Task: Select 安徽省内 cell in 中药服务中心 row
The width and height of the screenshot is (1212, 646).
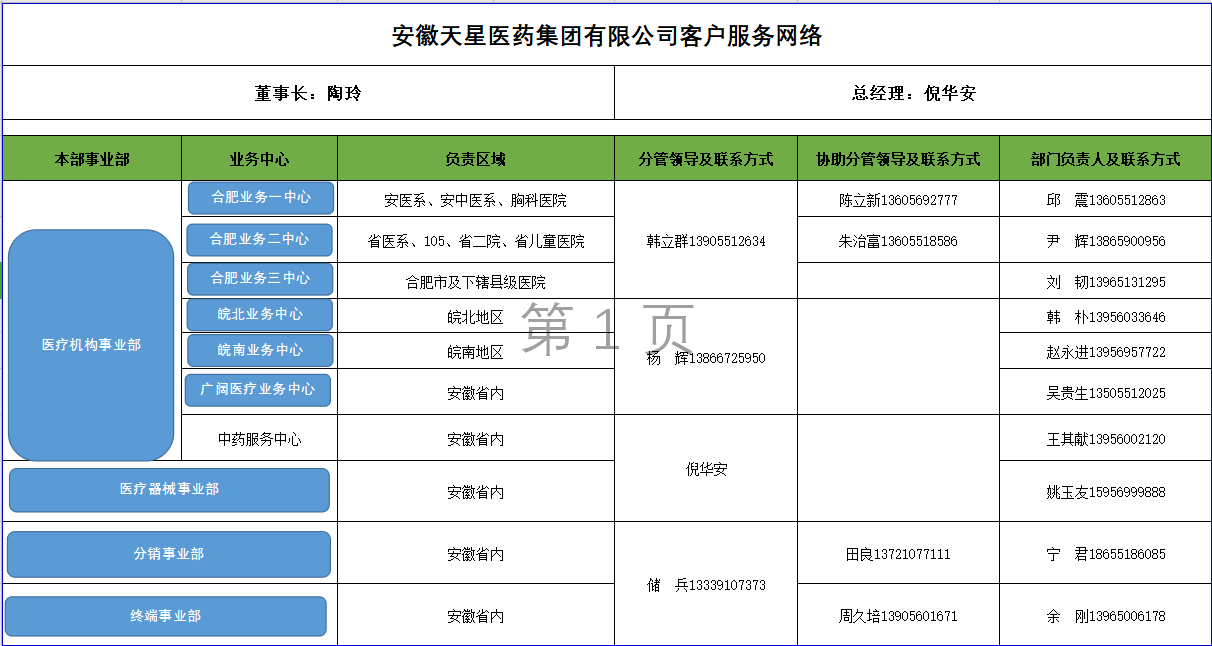Action: click(x=476, y=439)
